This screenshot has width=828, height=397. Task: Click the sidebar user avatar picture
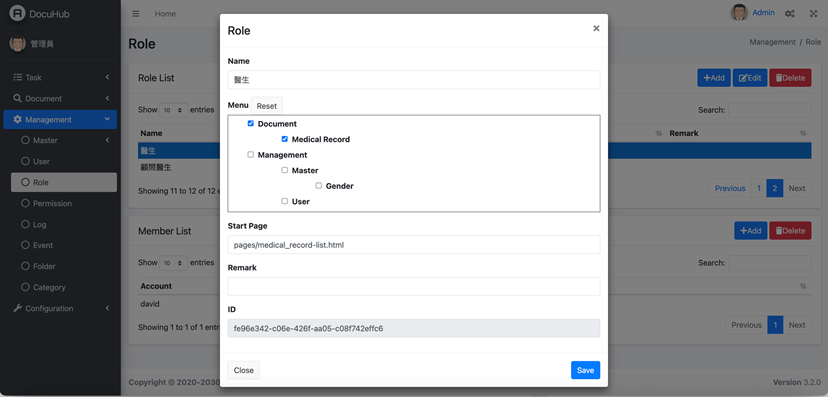(17, 44)
